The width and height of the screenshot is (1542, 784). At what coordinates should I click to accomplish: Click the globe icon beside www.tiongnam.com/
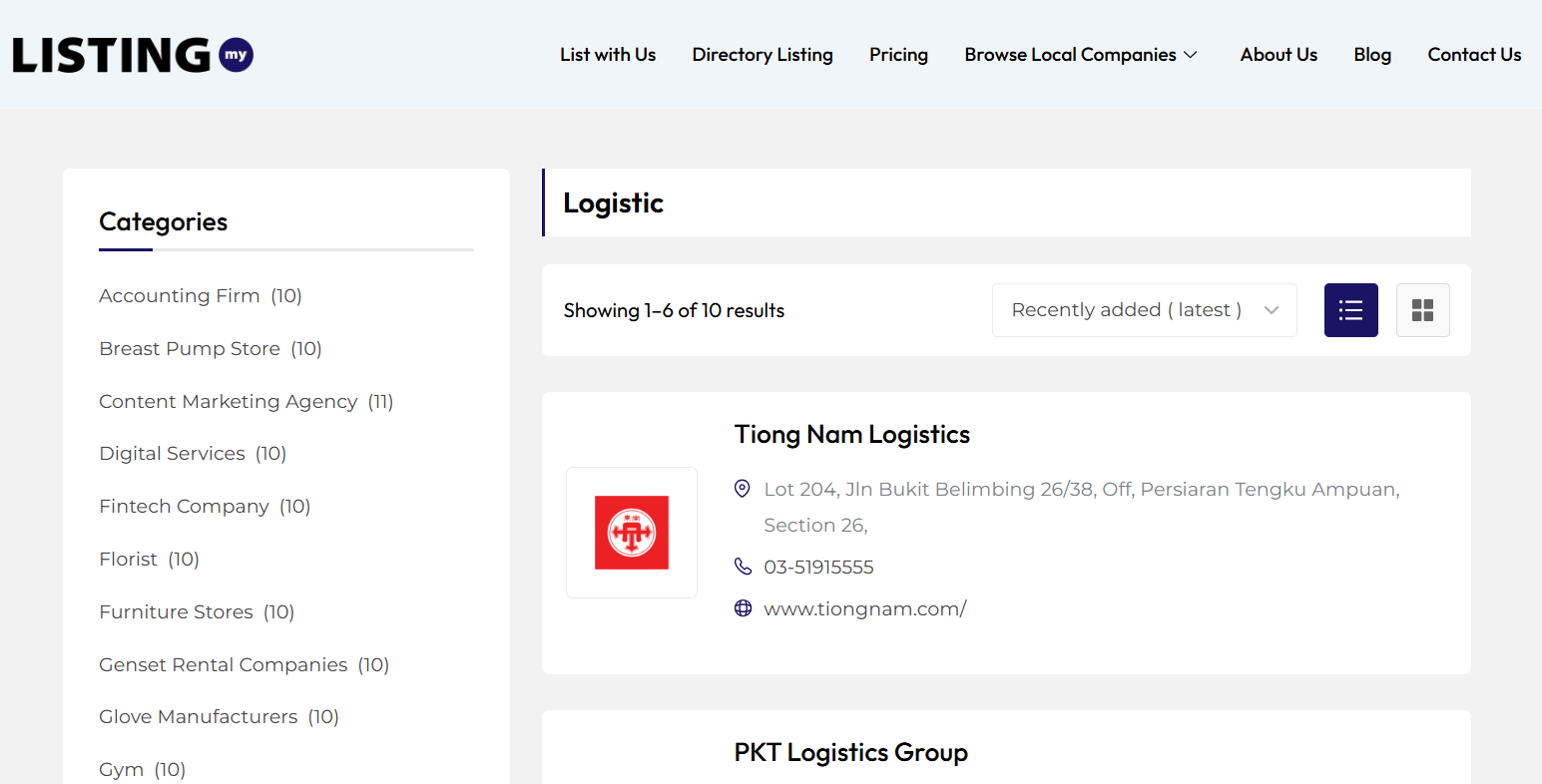pos(743,608)
